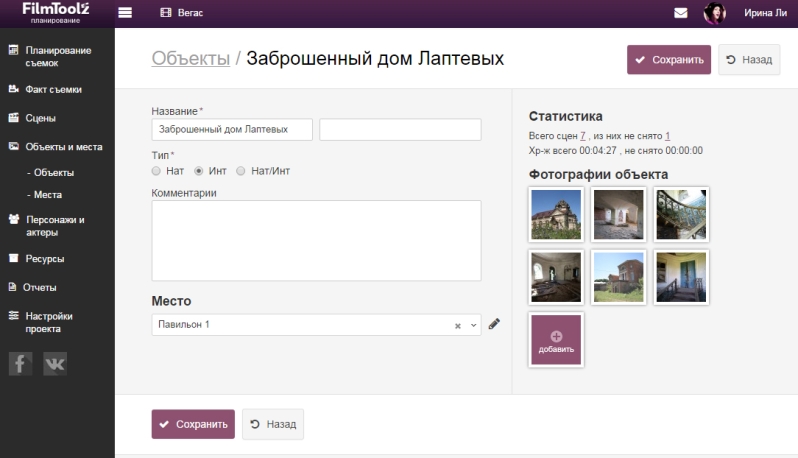798x458 pixels.
Task: Open the Отчеты menu item
Action: [x=39, y=288]
